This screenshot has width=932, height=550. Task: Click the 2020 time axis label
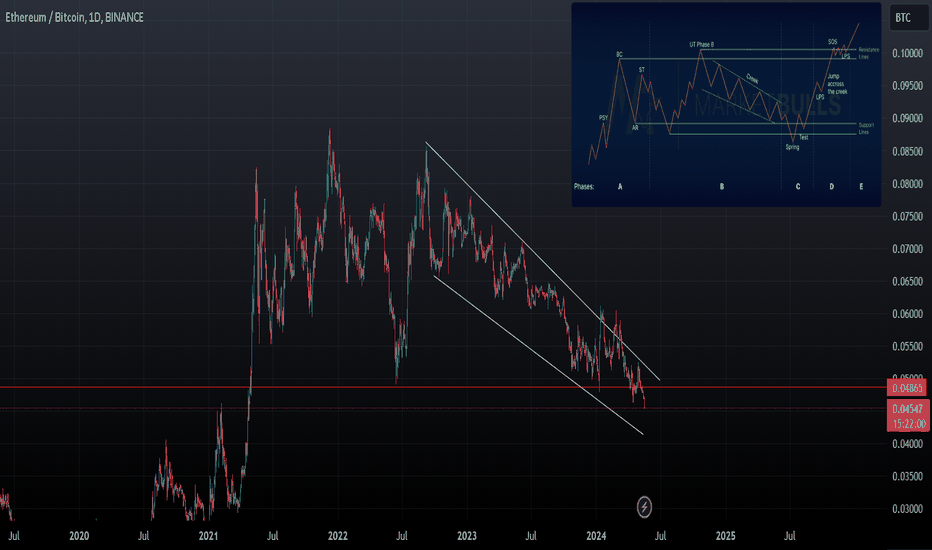tap(79, 536)
